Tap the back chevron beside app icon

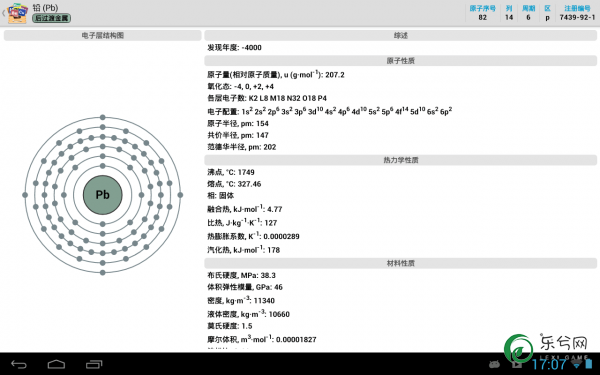point(3,13)
